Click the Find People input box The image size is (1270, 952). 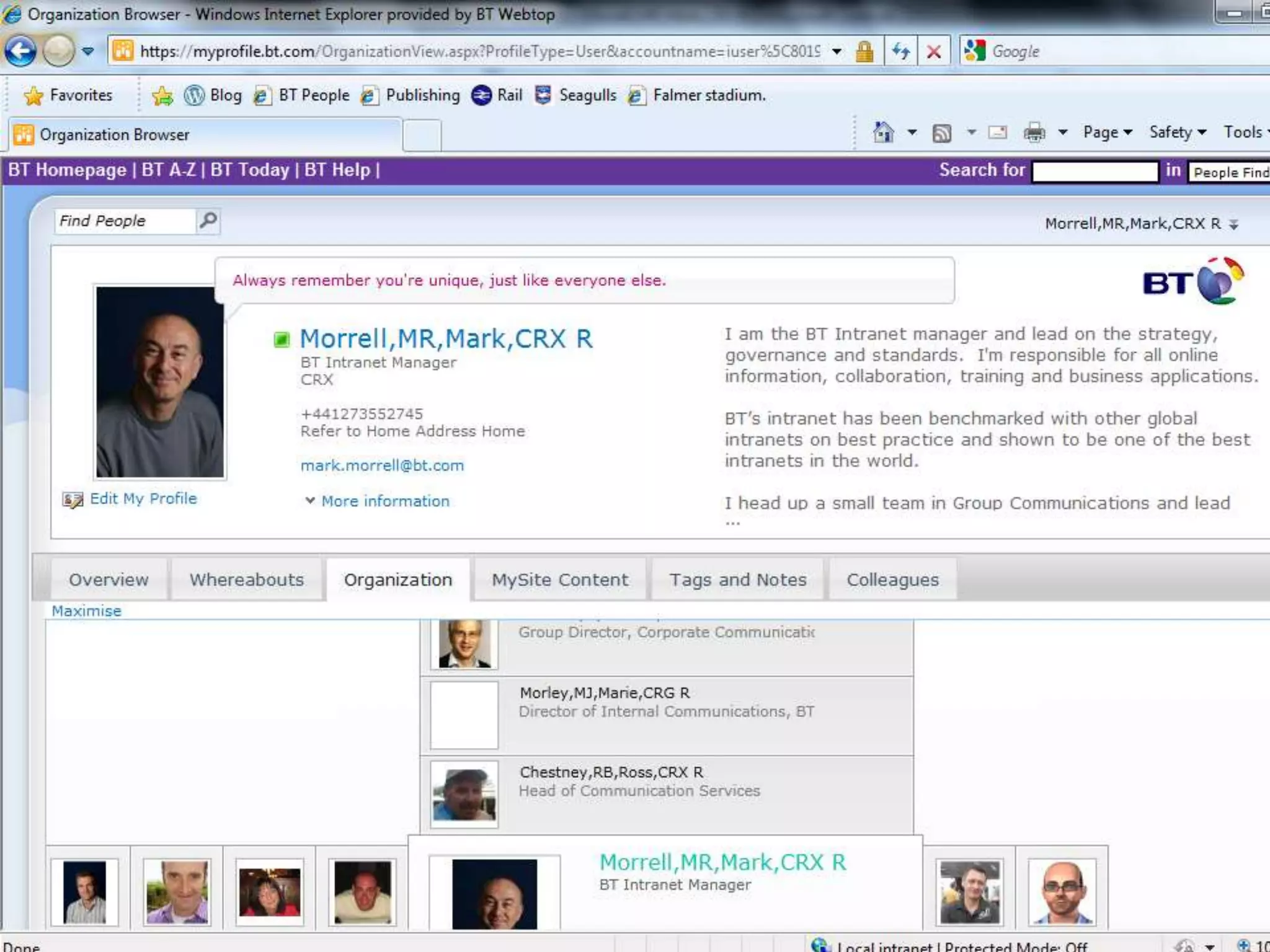(125, 221)
